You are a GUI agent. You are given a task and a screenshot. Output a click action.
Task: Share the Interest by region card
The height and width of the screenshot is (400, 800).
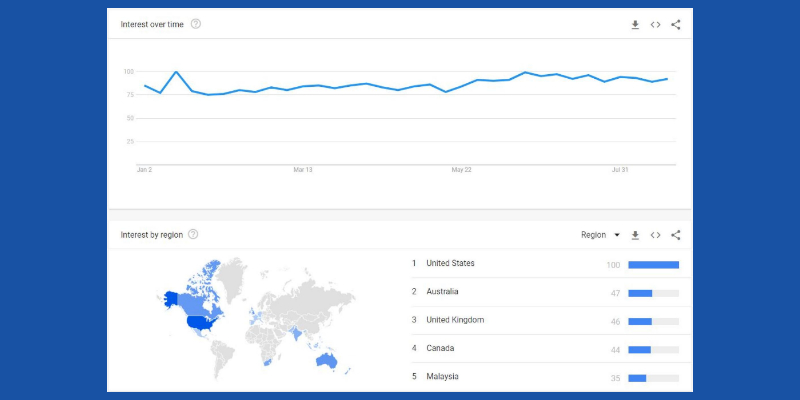click(x=676, y=235)
